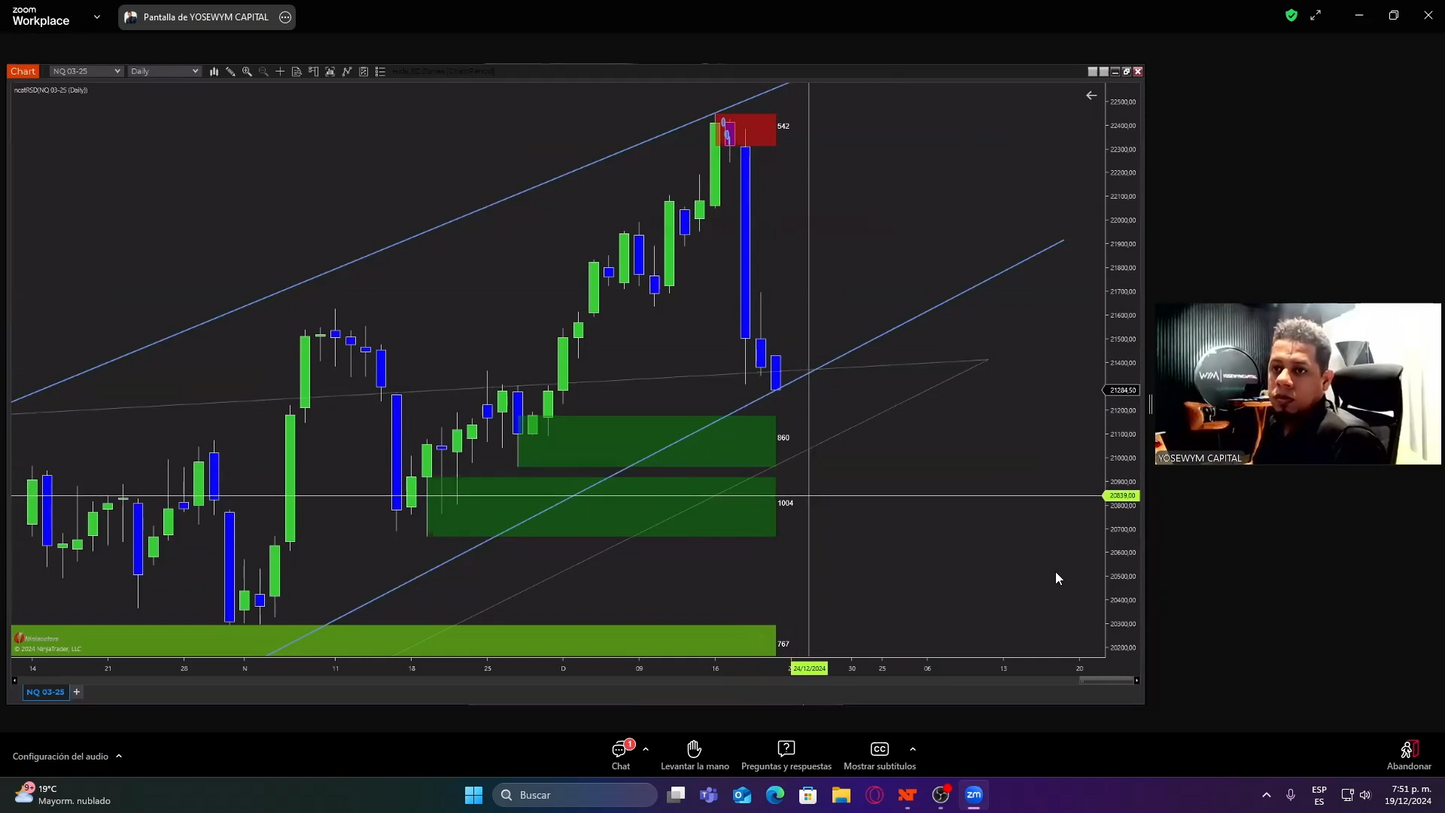Expand Configuración del audio menu
This screenshot has height=813, width=1445.
pyautogui.click(x=67, y=756)
